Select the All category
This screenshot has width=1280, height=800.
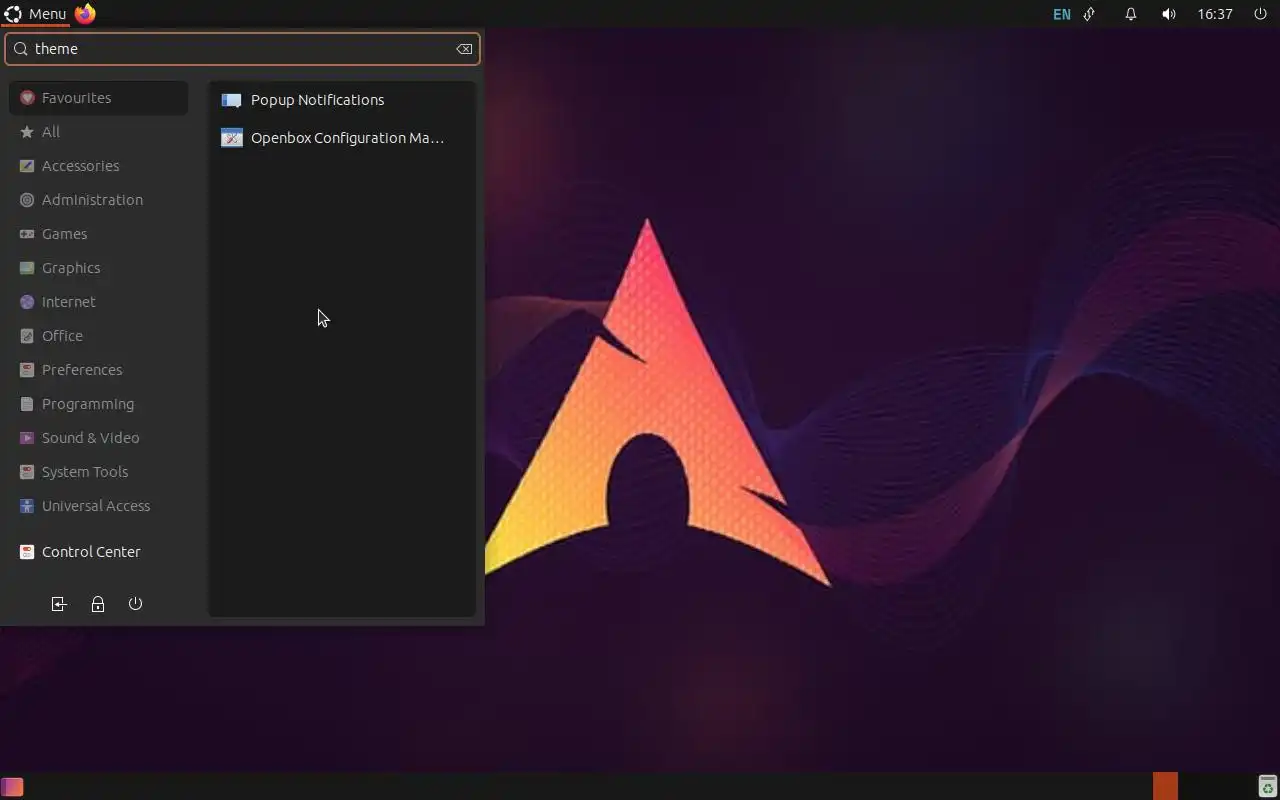click(98, 132)
